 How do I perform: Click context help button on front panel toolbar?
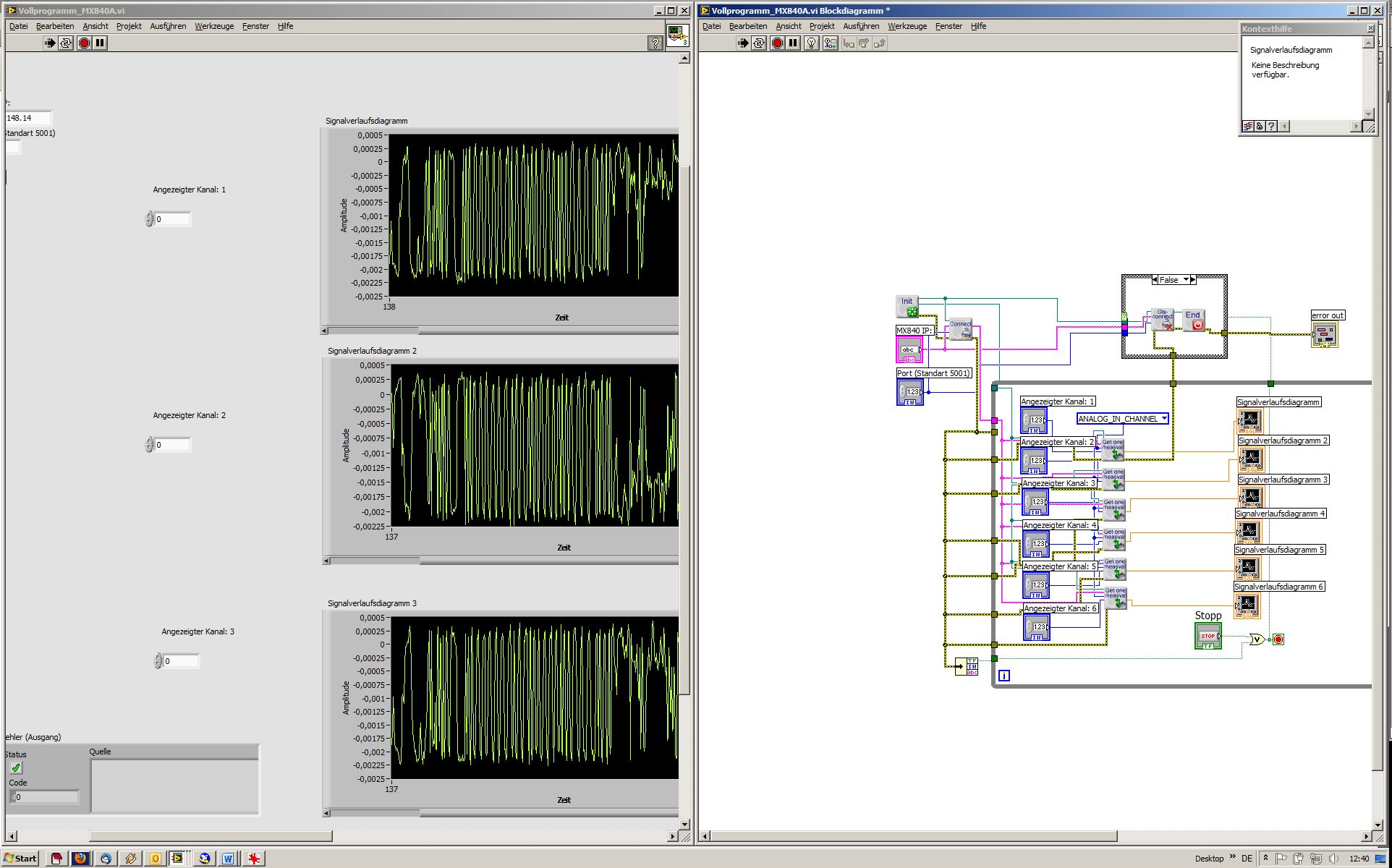pyautogui.click(x=655, y=43)
